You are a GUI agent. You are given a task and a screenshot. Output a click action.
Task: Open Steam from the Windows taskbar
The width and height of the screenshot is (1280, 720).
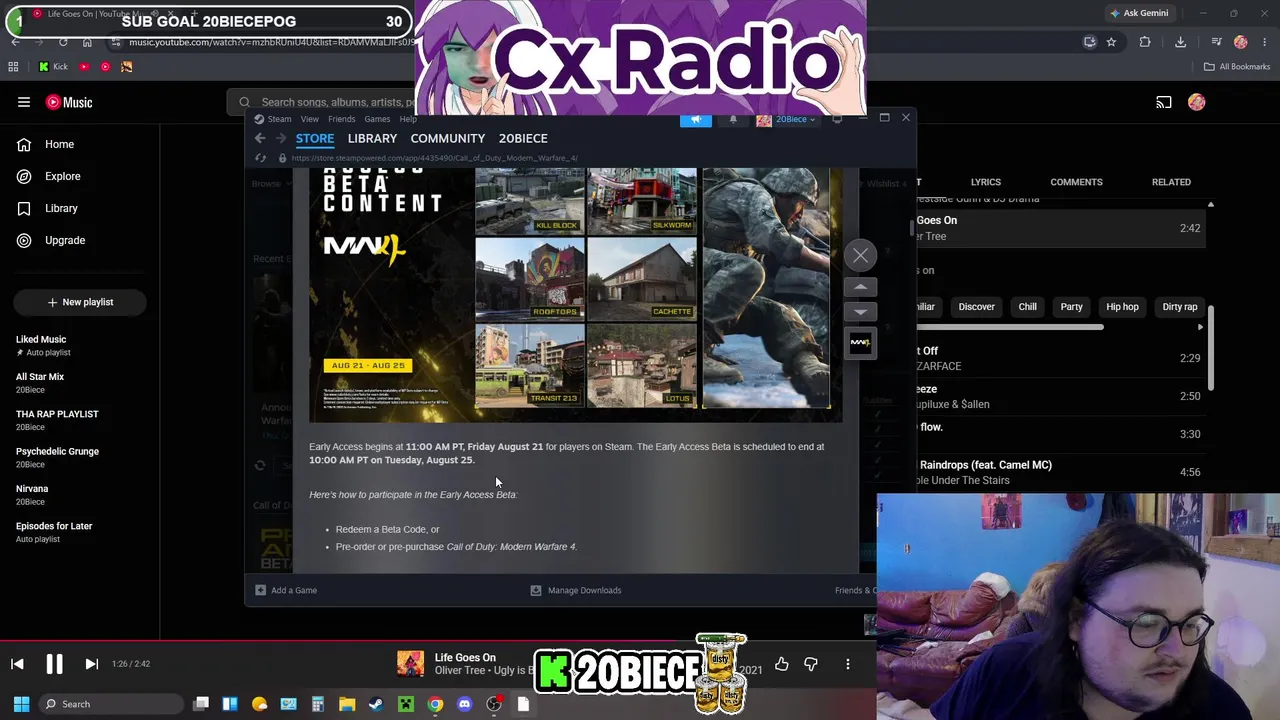click(376, 704)
